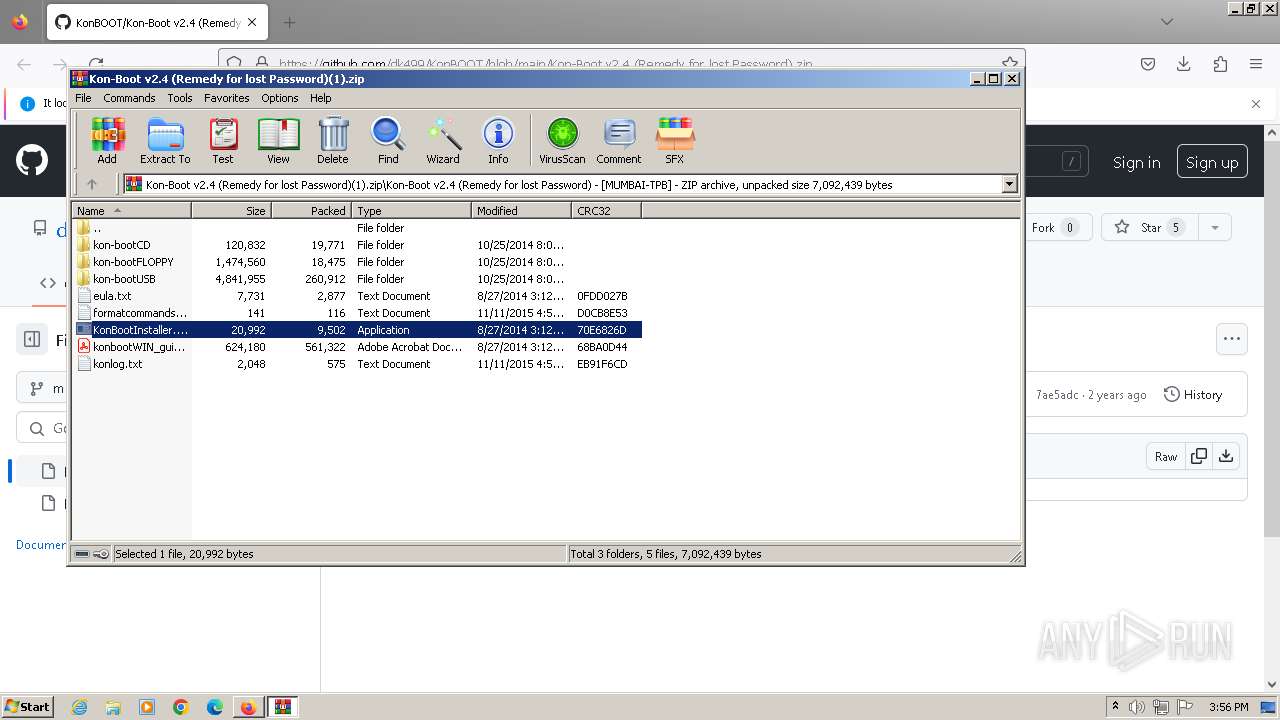Select the konbootWIN_gui PDF file

[x=357, y=347]
